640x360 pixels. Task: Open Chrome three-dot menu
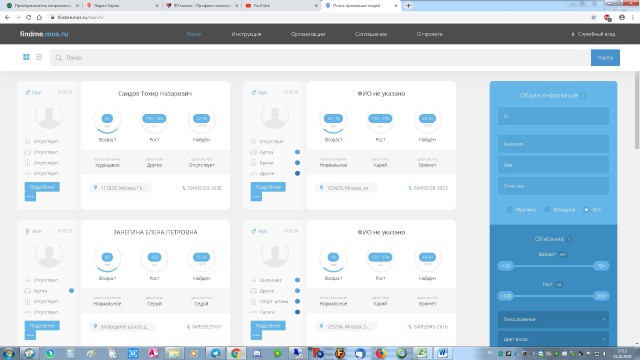pyautogui.click(x=633, y=17)
